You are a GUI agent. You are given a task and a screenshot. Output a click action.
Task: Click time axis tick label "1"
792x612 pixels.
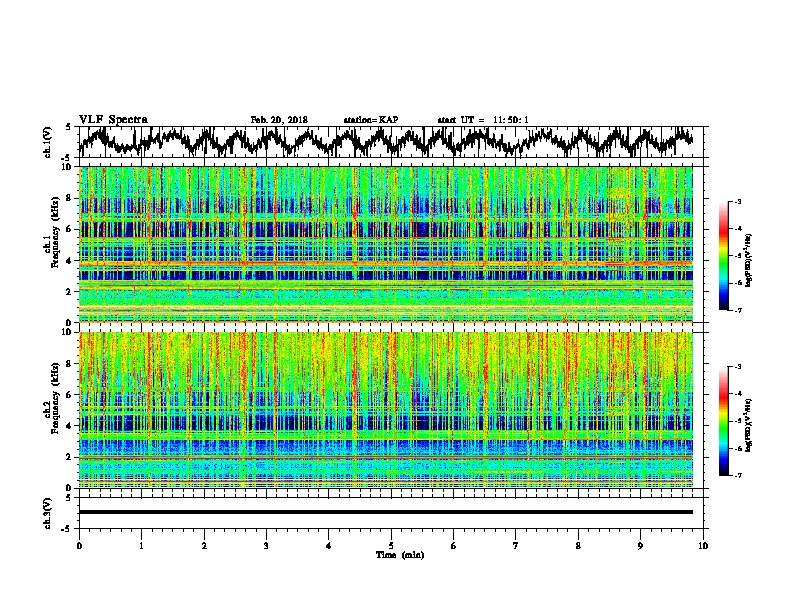click(141, 545)
